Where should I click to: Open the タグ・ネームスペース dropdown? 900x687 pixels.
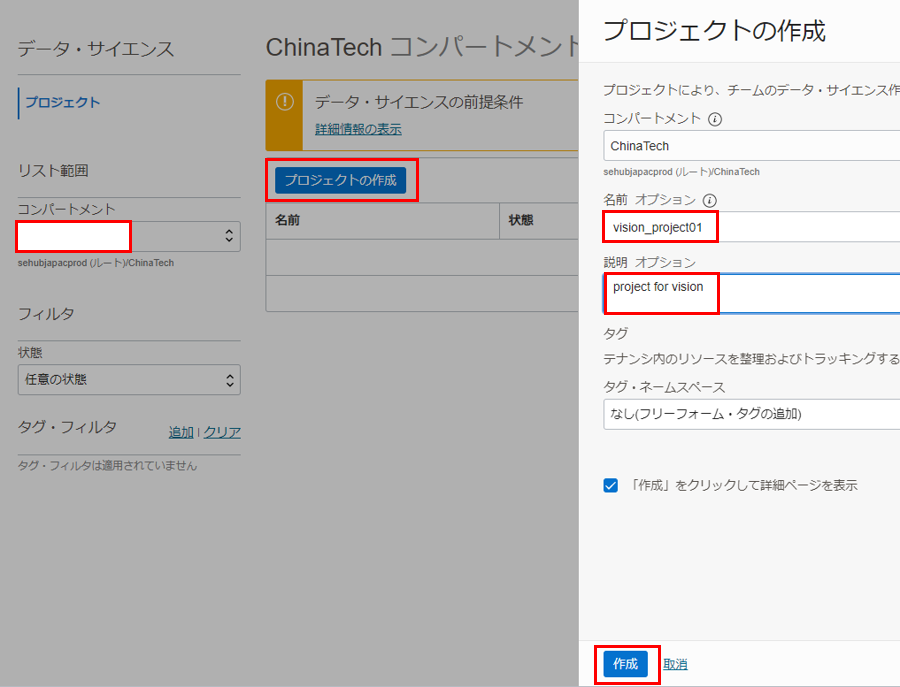(x=750, y=413)
